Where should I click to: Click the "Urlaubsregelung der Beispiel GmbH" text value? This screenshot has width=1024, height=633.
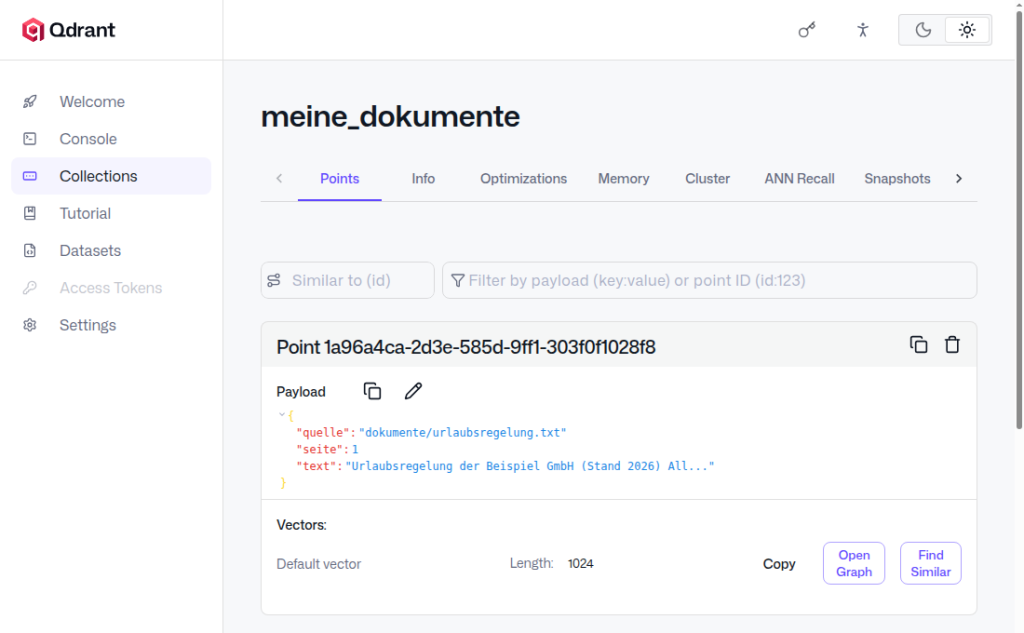[530, 466]
